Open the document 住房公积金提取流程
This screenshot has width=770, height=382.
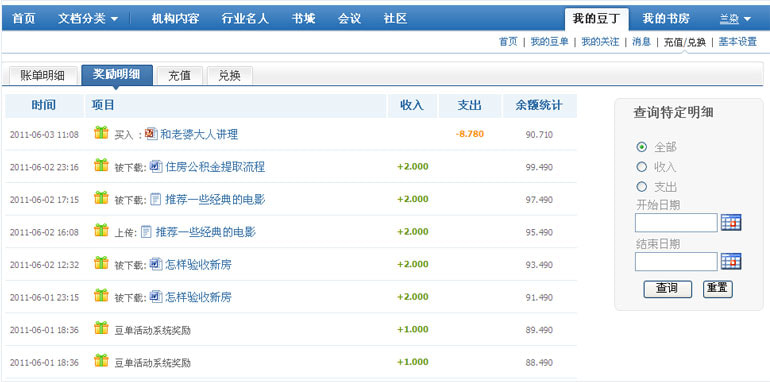coord(215,167)
